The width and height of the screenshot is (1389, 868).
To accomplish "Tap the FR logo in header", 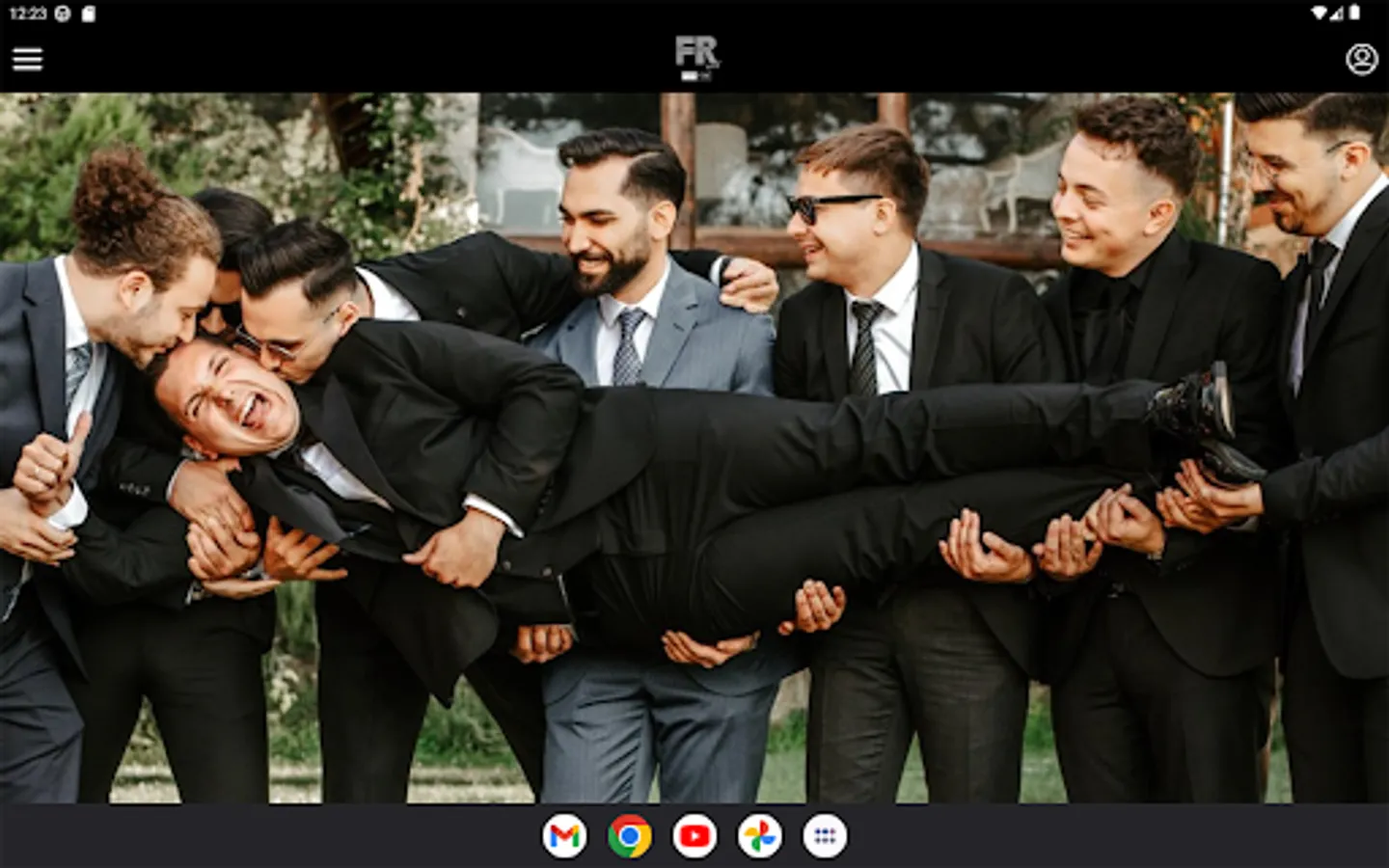I will (x=696, y=58).
